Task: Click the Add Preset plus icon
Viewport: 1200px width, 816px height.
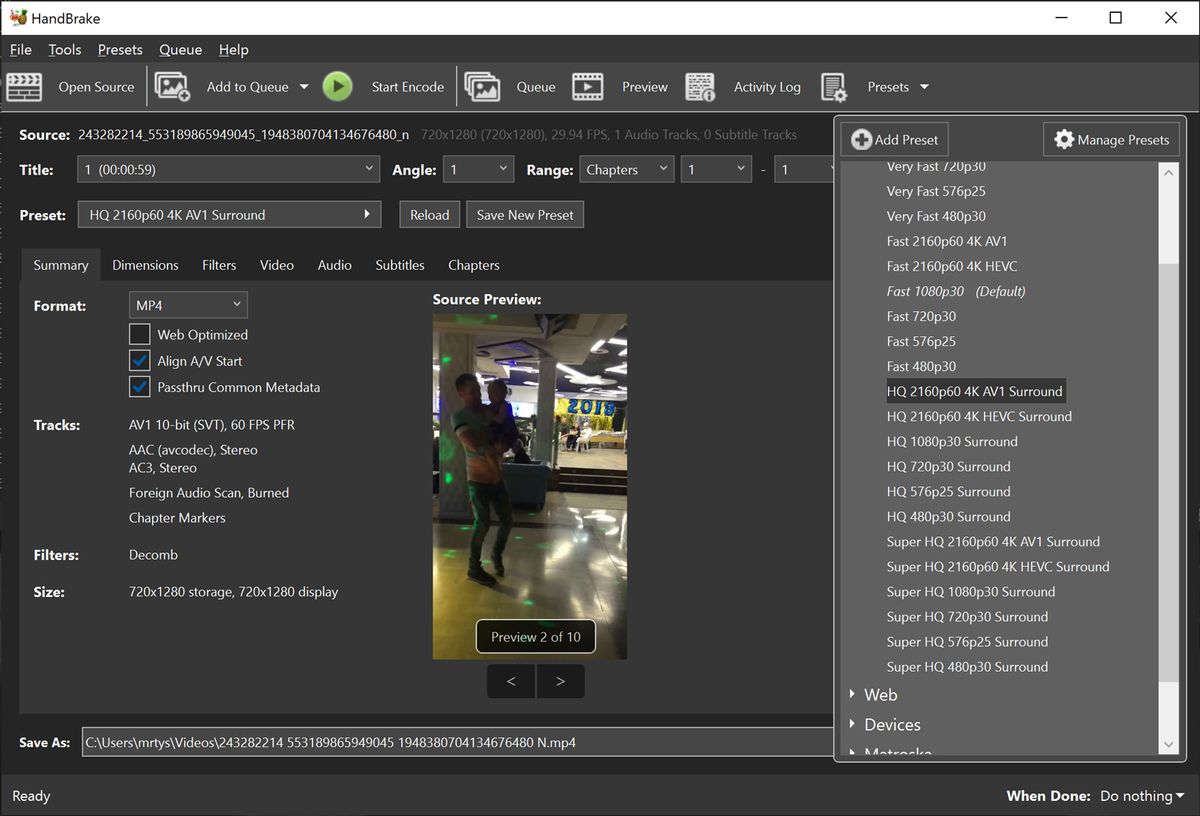Action: pos(861,139)
